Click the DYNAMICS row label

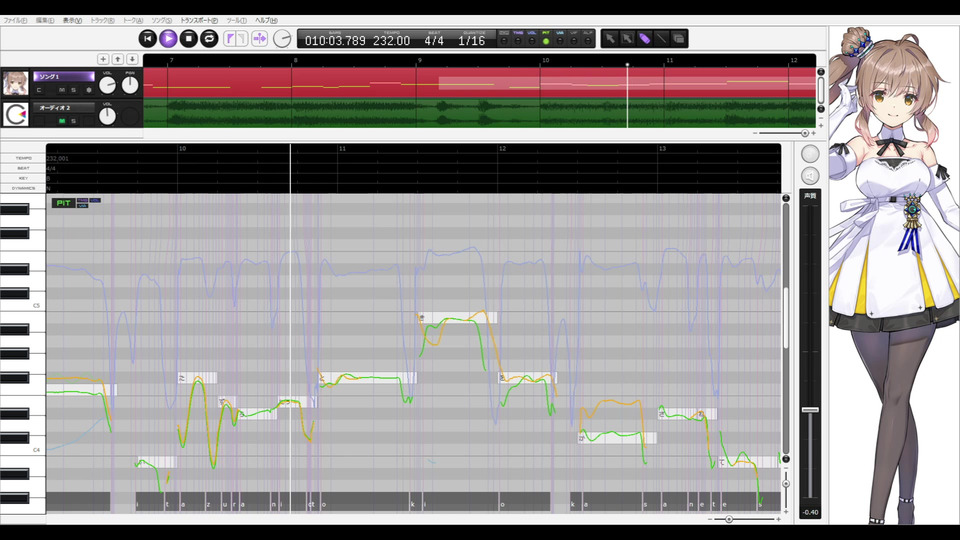click(x=23, y=188)
